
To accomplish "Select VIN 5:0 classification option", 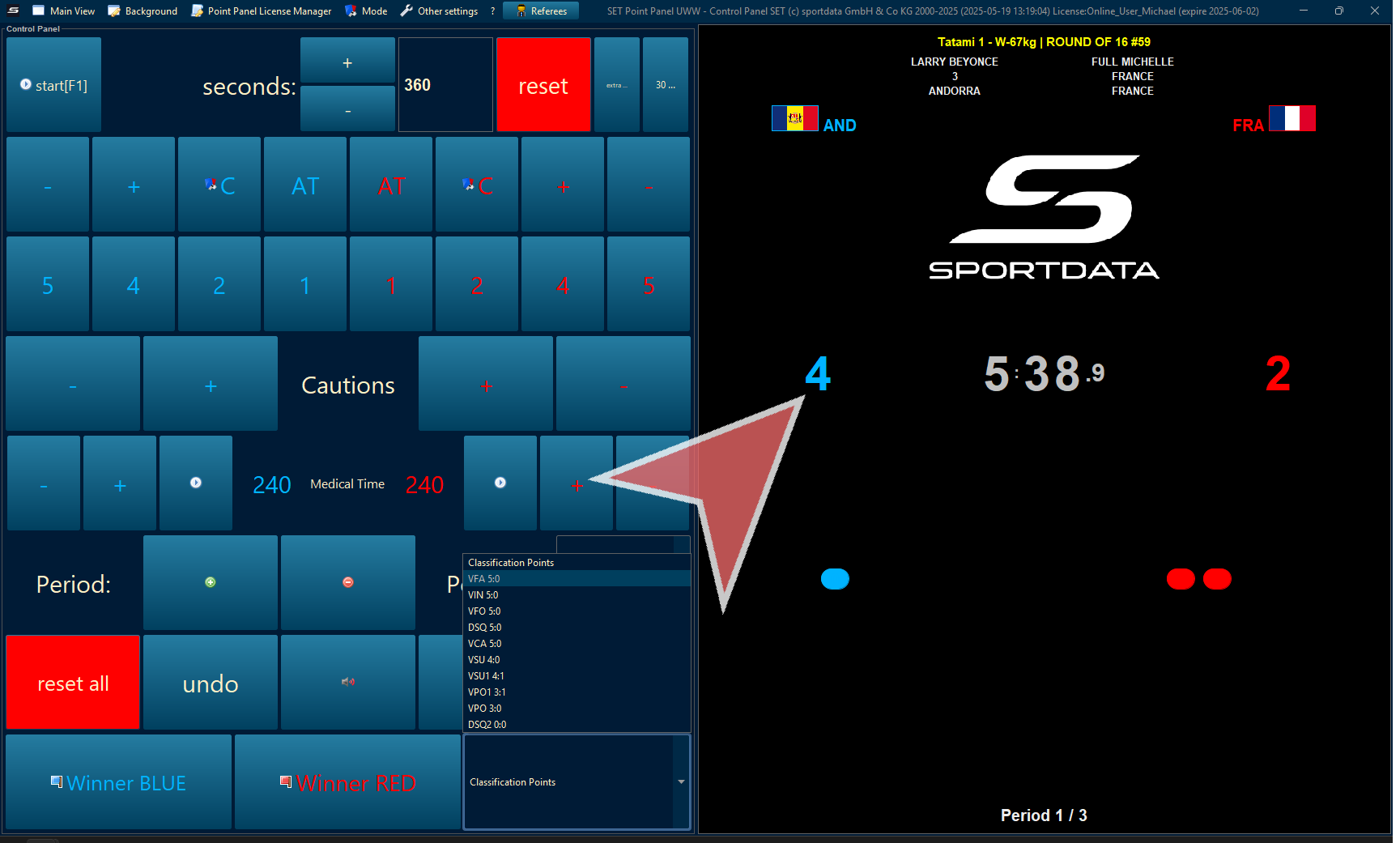I will tap(577, 595).
